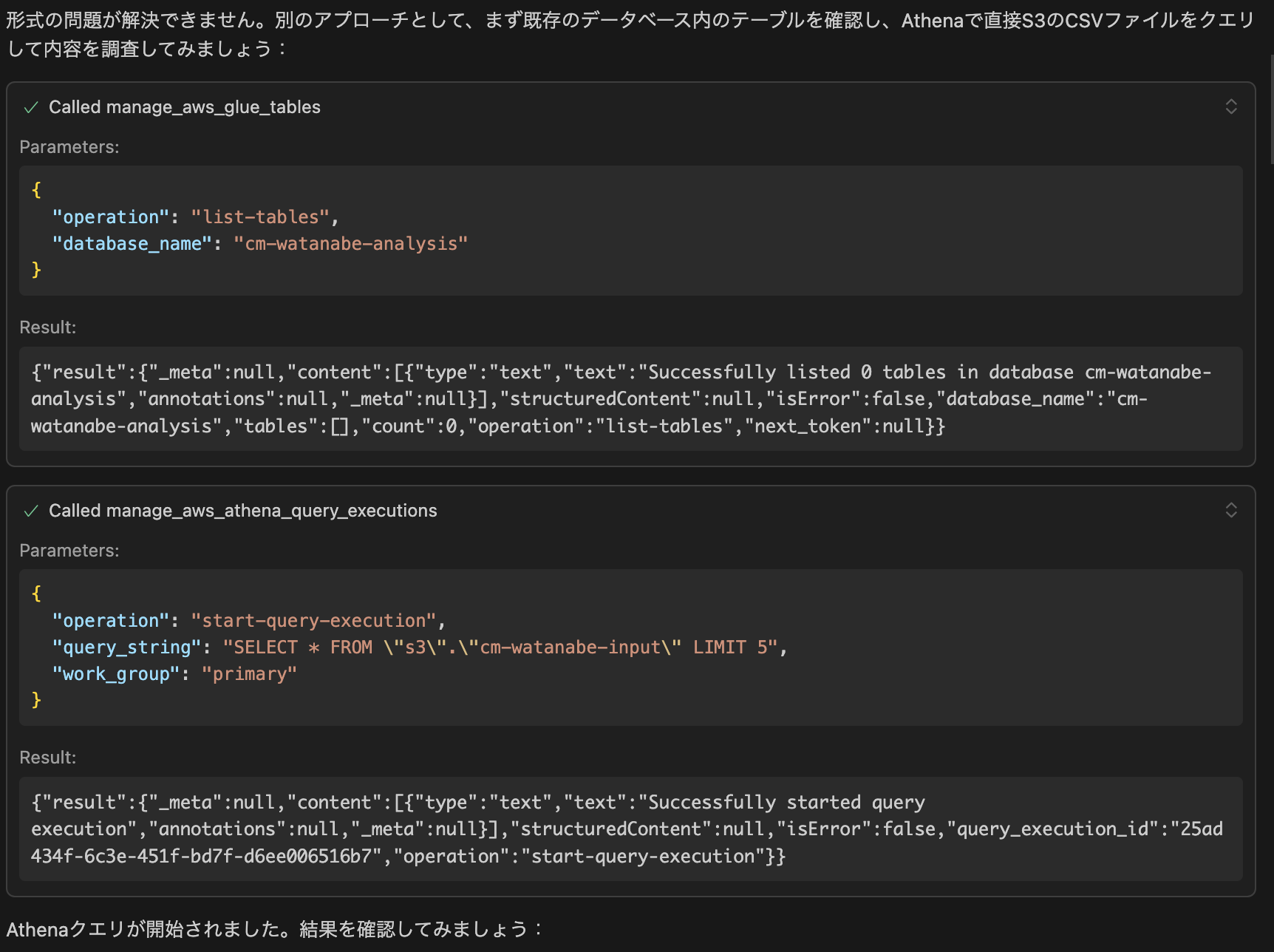The width and height of the screenshot is (1274, 952).
Task: Click the "Called manage_aws_athena_query_executions" header text
Action: [x=243, y=511]
